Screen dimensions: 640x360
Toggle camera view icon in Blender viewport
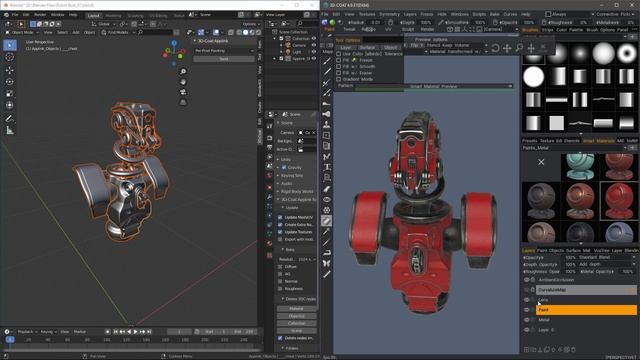[183, 92]
